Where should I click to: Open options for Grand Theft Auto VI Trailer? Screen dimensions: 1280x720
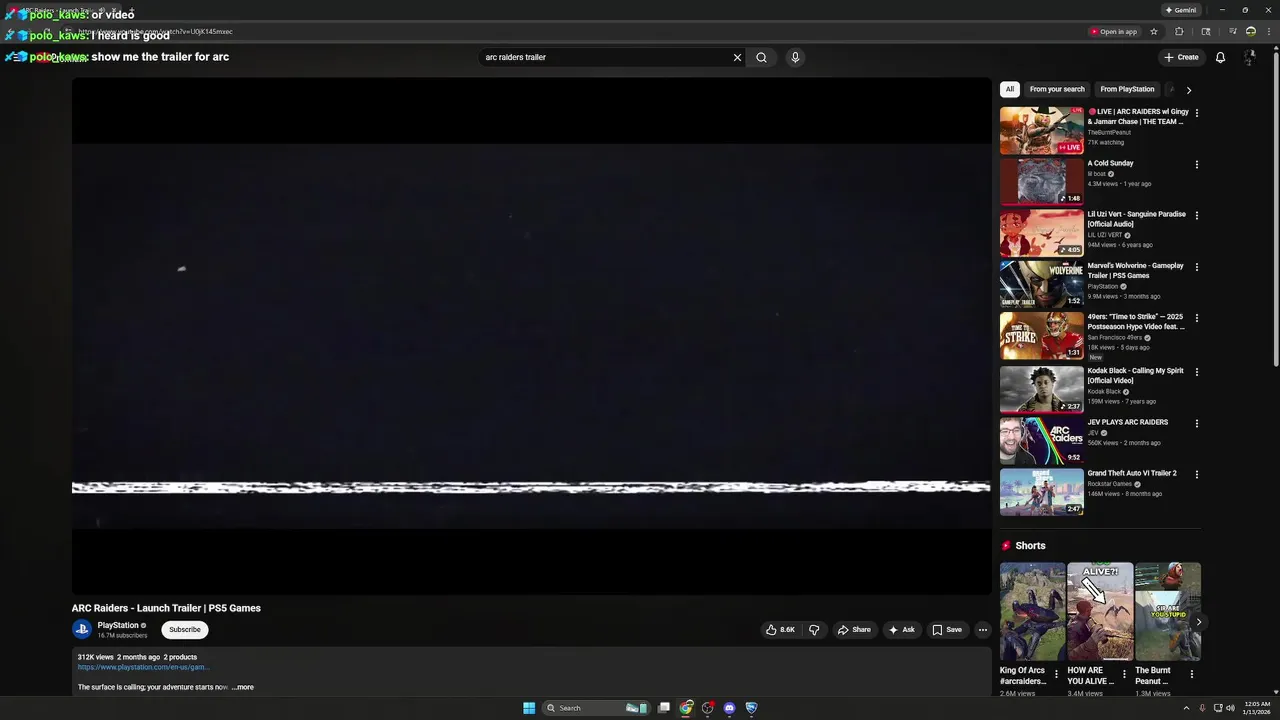tap(1196, 474)
